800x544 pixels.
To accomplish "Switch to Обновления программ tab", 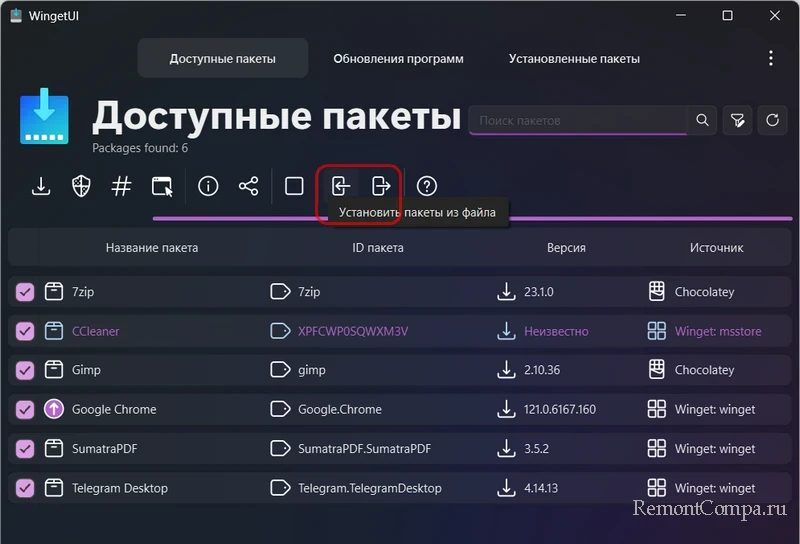I will pos(398,59).
